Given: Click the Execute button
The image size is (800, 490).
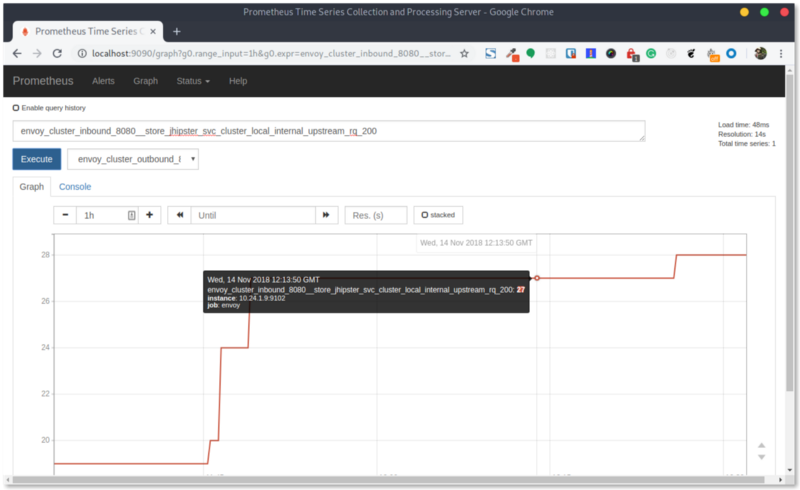Looking at the screenshot, I should 37,159.
